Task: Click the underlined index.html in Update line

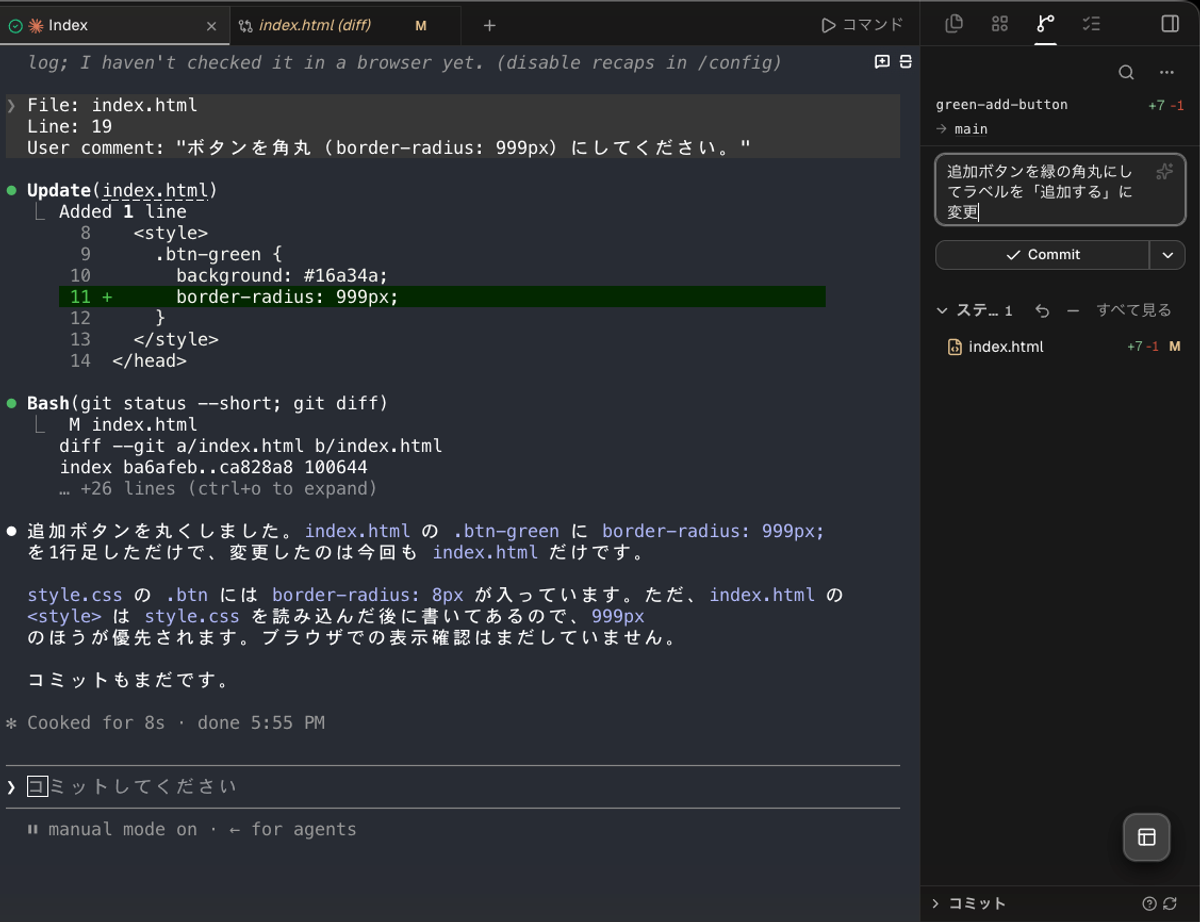Action: pos(156,191)
